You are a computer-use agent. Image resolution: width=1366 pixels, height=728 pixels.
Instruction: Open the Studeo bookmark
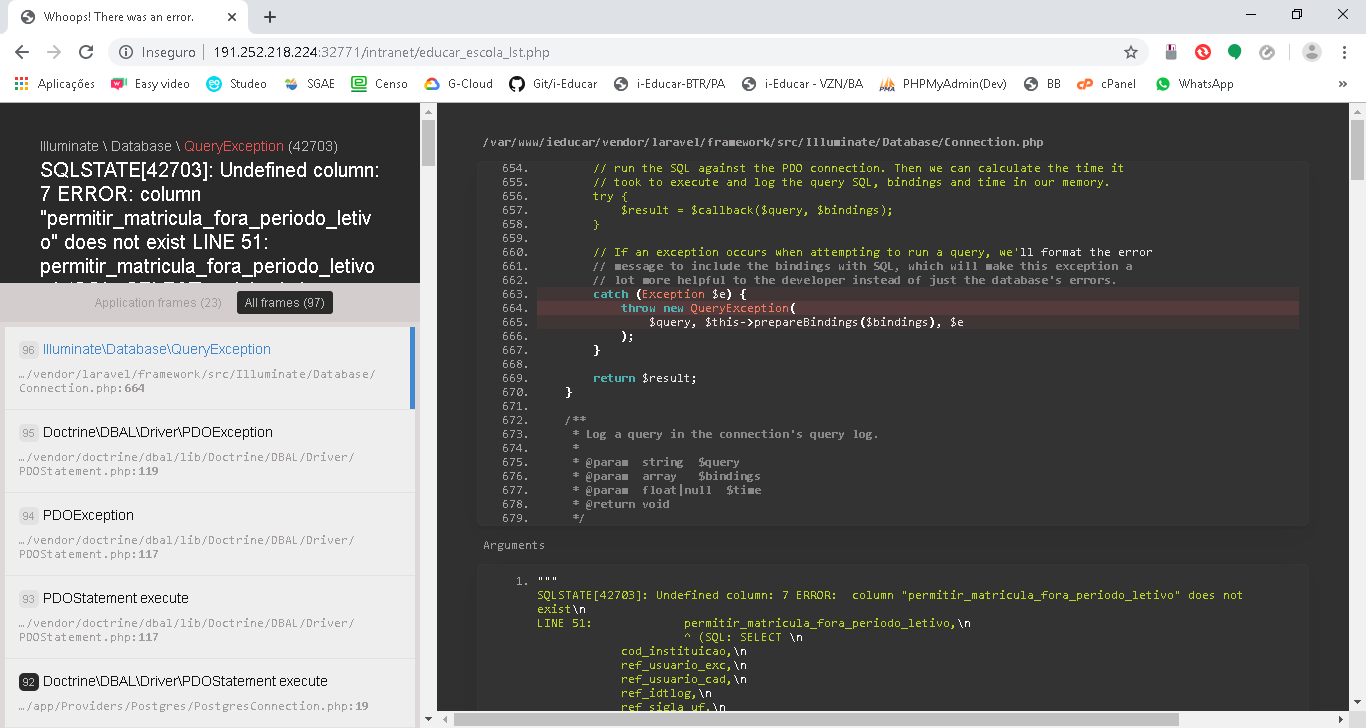point(237,84)
